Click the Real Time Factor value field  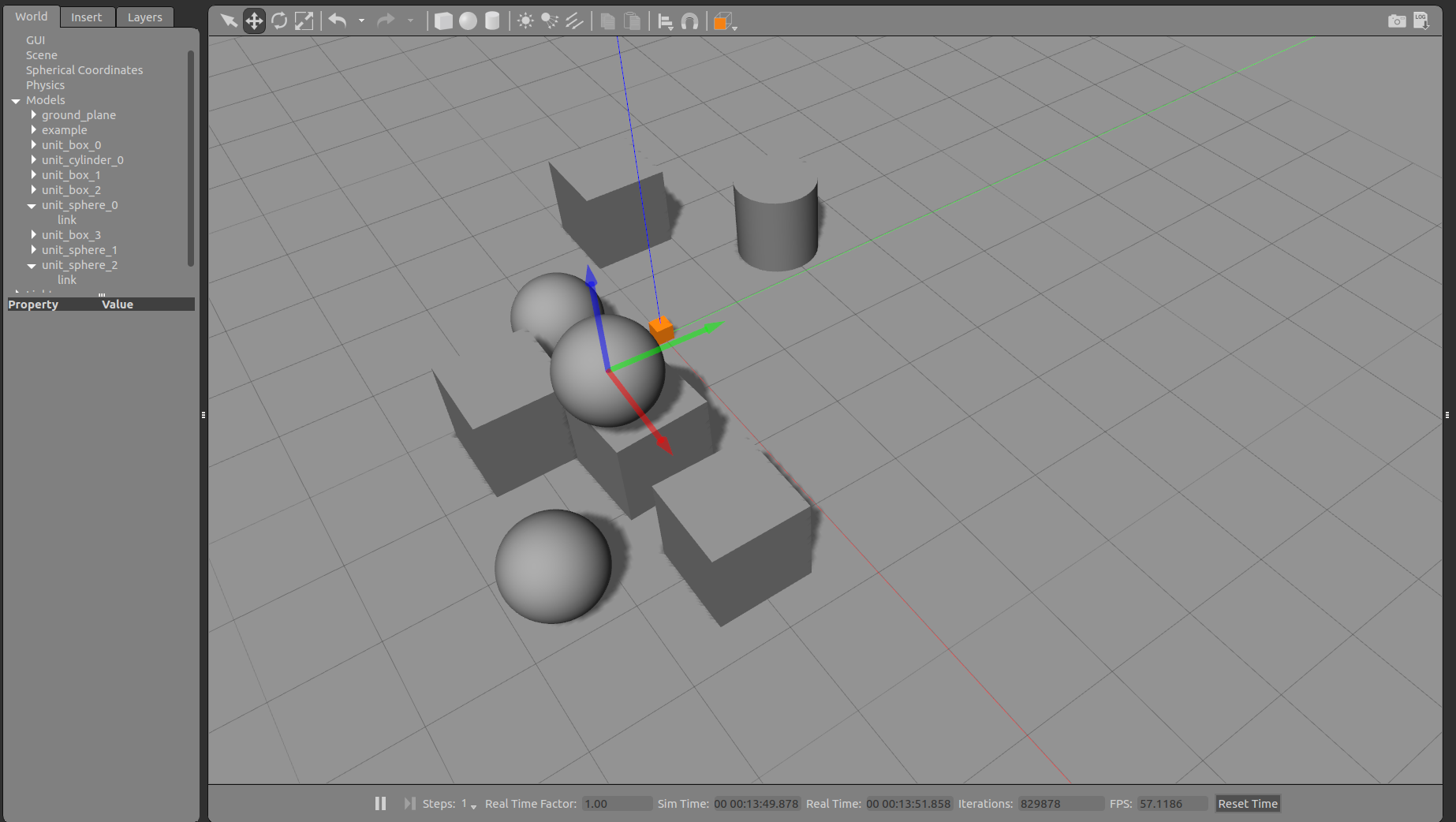617,804
